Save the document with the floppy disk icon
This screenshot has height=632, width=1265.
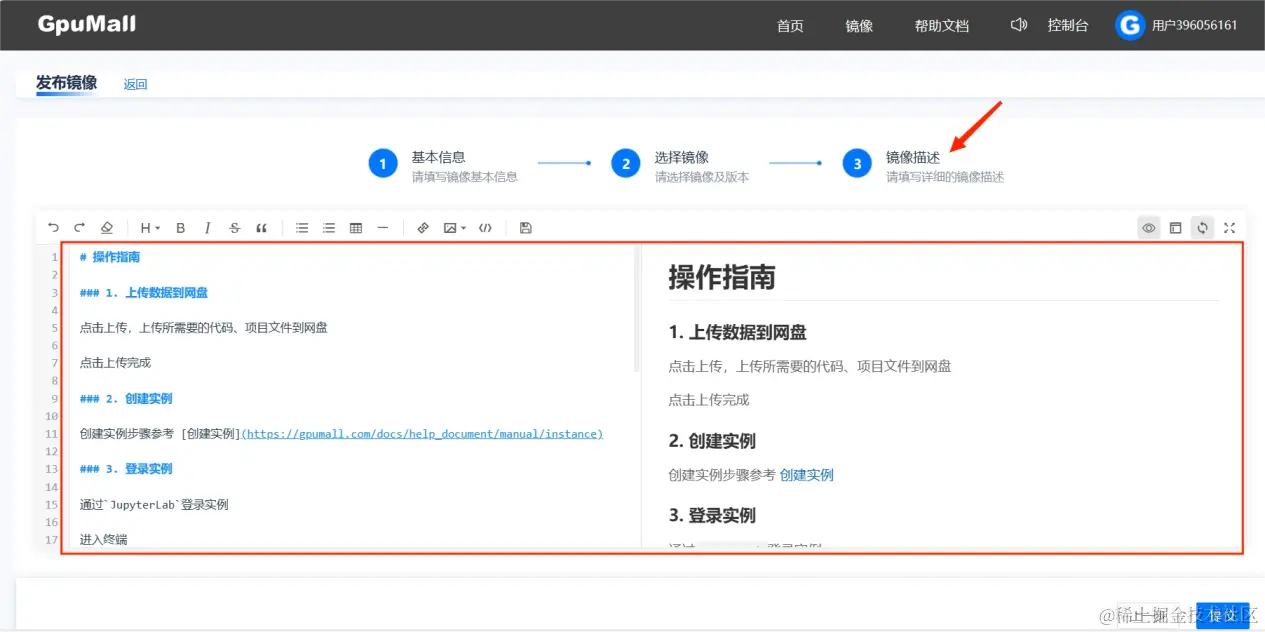[526, 228]
